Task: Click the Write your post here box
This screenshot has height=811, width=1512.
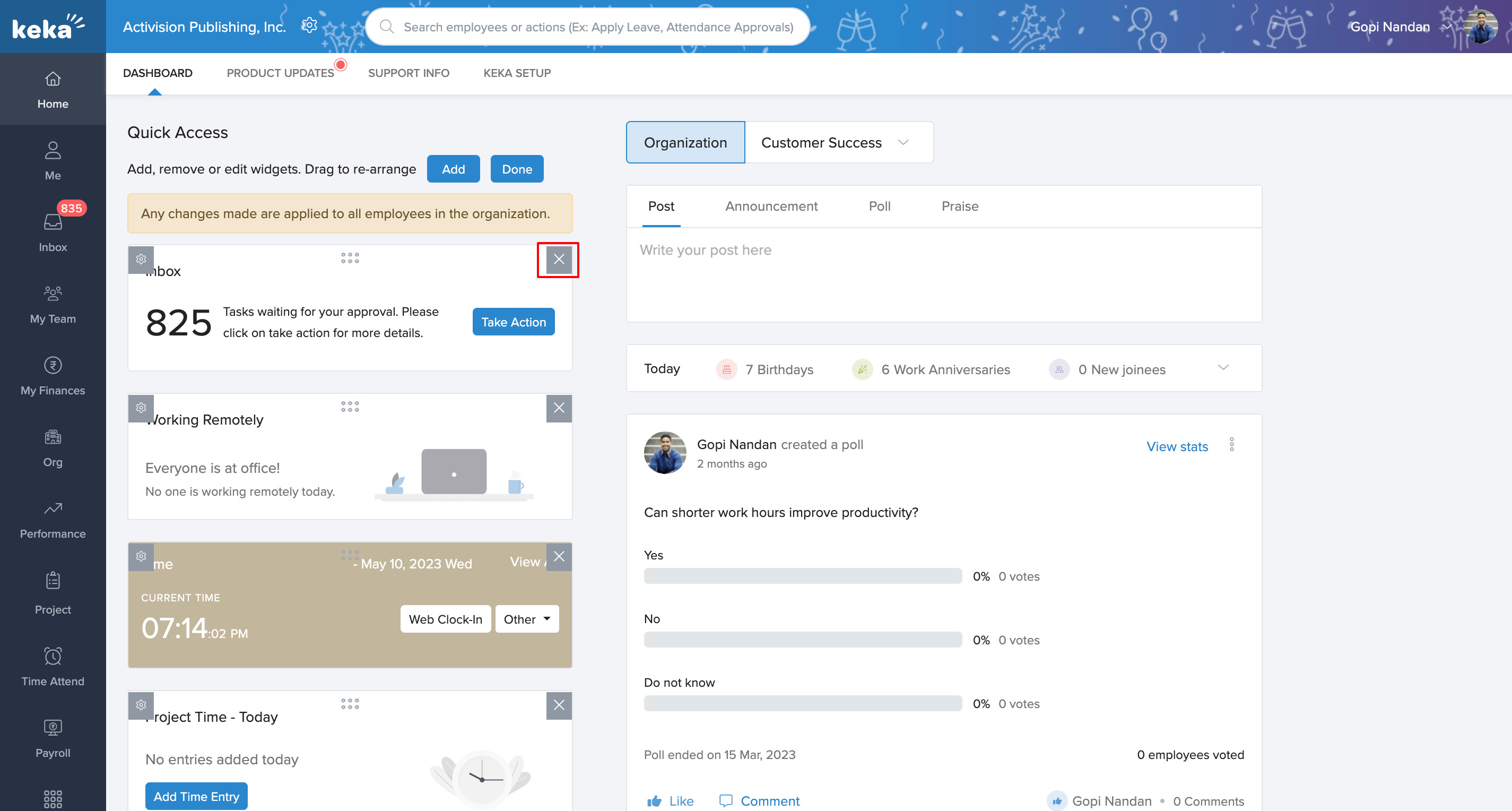Action: pyautogui.click(x=944, y=275)
